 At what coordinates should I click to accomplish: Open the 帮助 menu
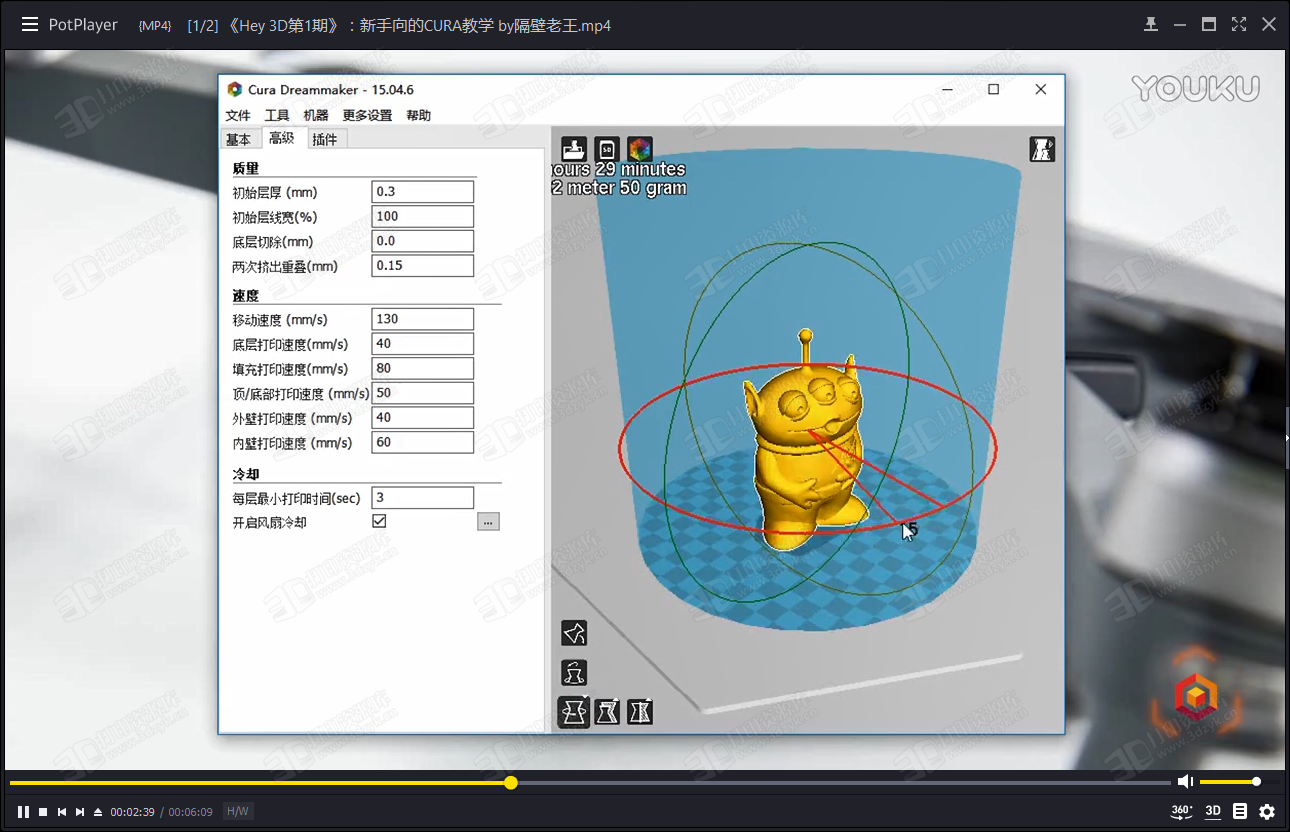tap(419, 116)
